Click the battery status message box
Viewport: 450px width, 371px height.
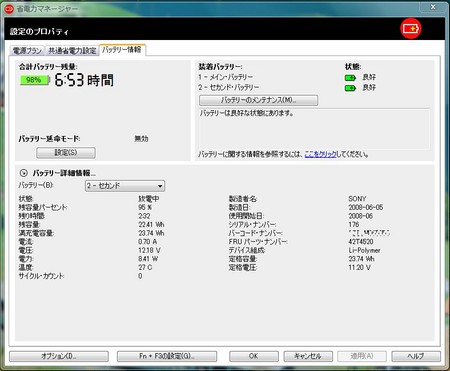pyautogui.click(x=314, y=128)
